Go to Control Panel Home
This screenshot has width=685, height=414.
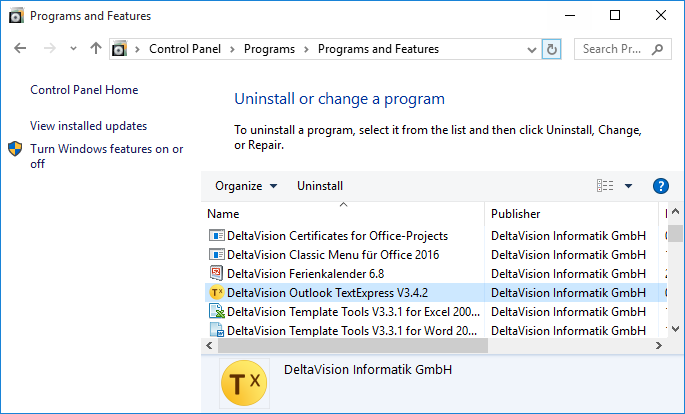click(x=84, y=90)
